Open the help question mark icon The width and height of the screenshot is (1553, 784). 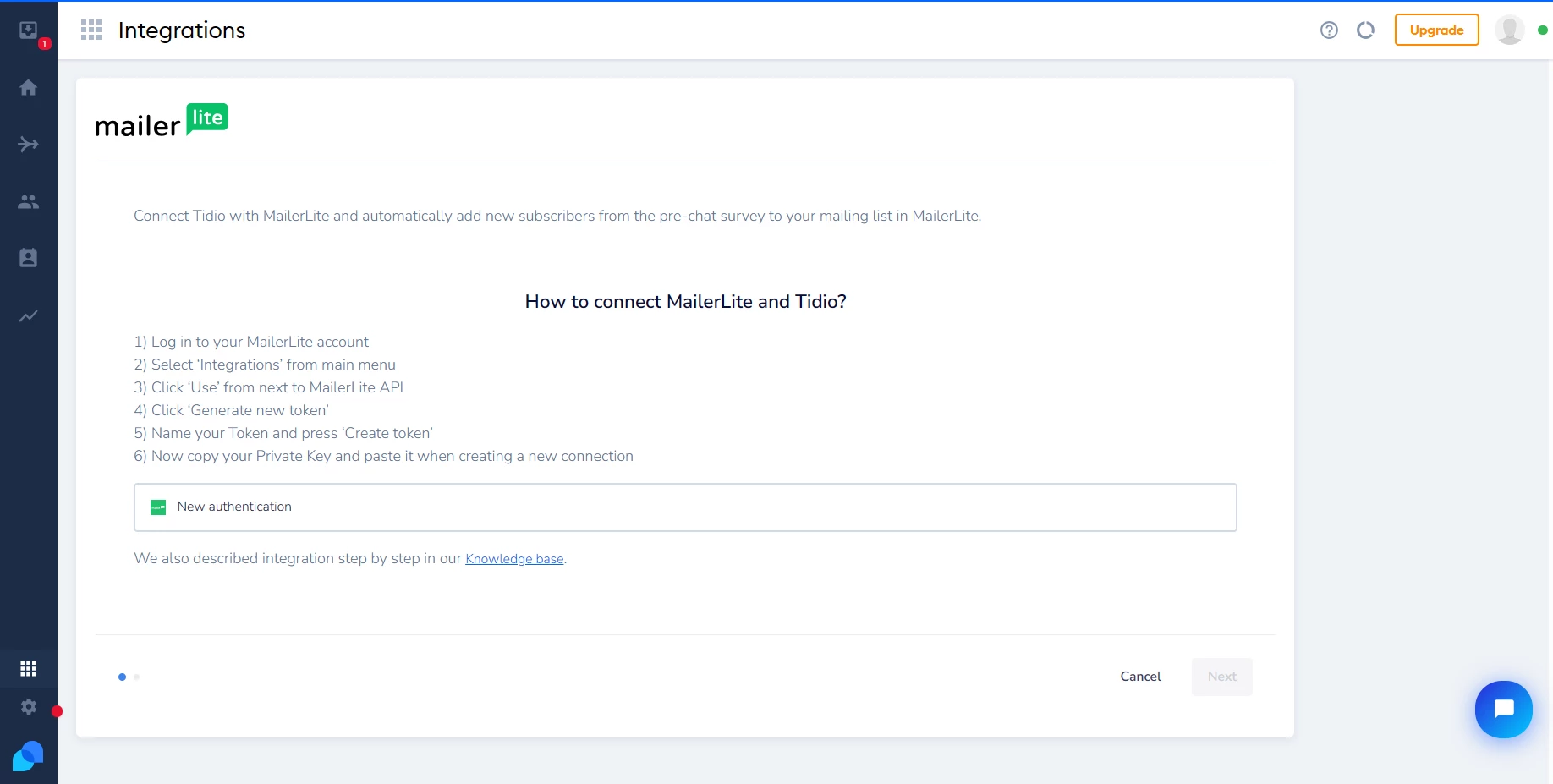click(x=1329, y=30)
